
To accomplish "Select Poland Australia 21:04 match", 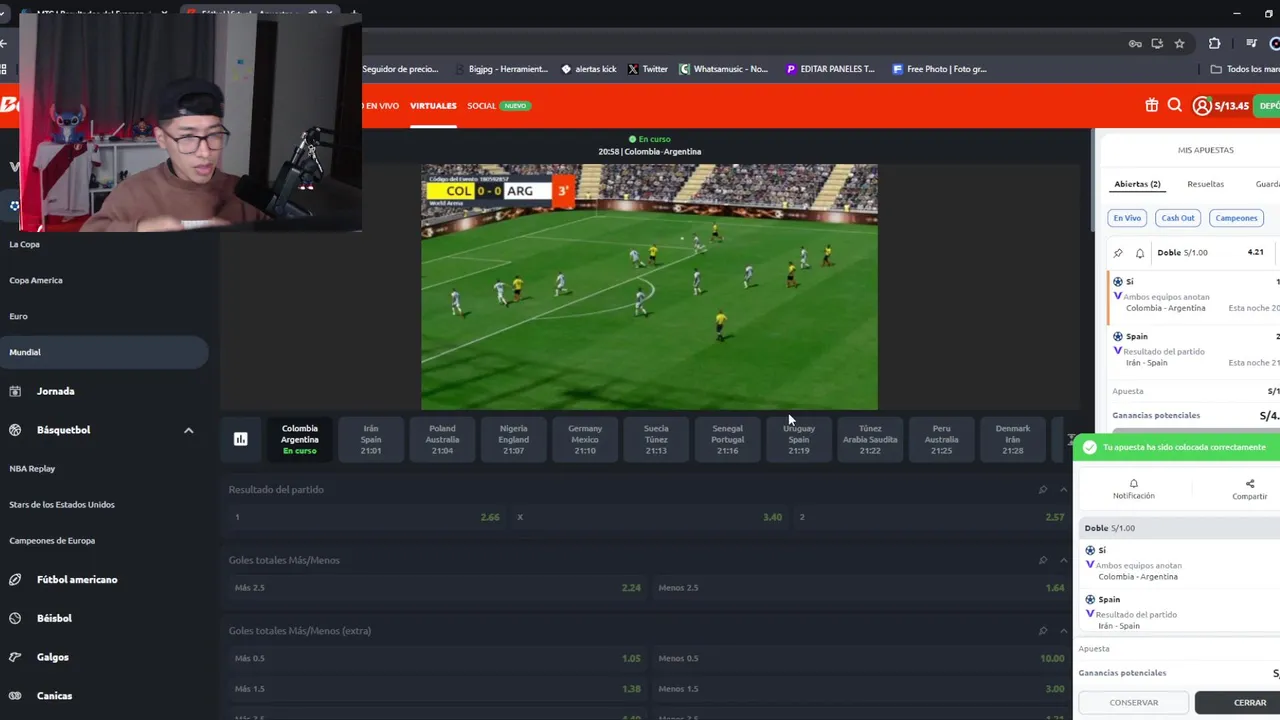I will (442, 439).
